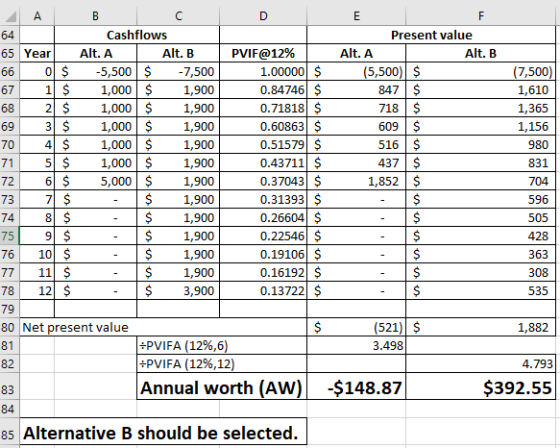Click the 0.60863 PVIF cell
This screenshot has height=448, width=560.
click(263, 126)
